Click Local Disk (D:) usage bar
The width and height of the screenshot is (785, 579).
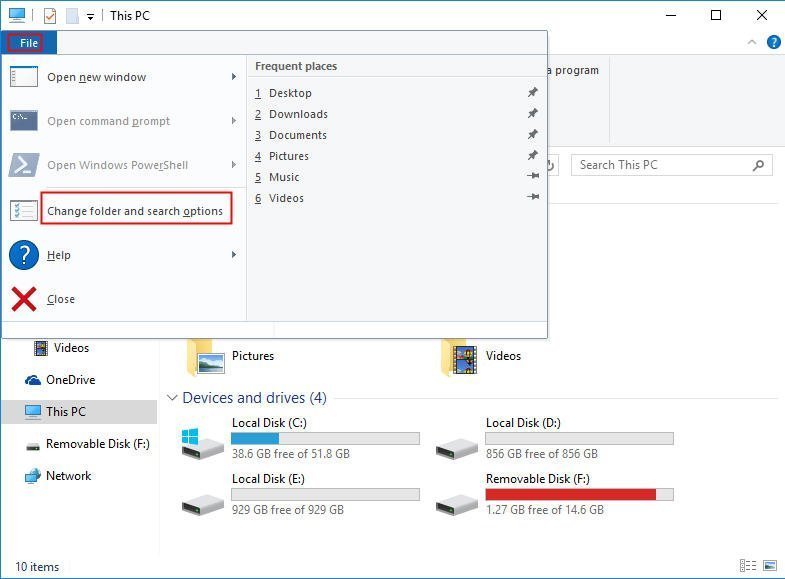click(x=579, y=439)
